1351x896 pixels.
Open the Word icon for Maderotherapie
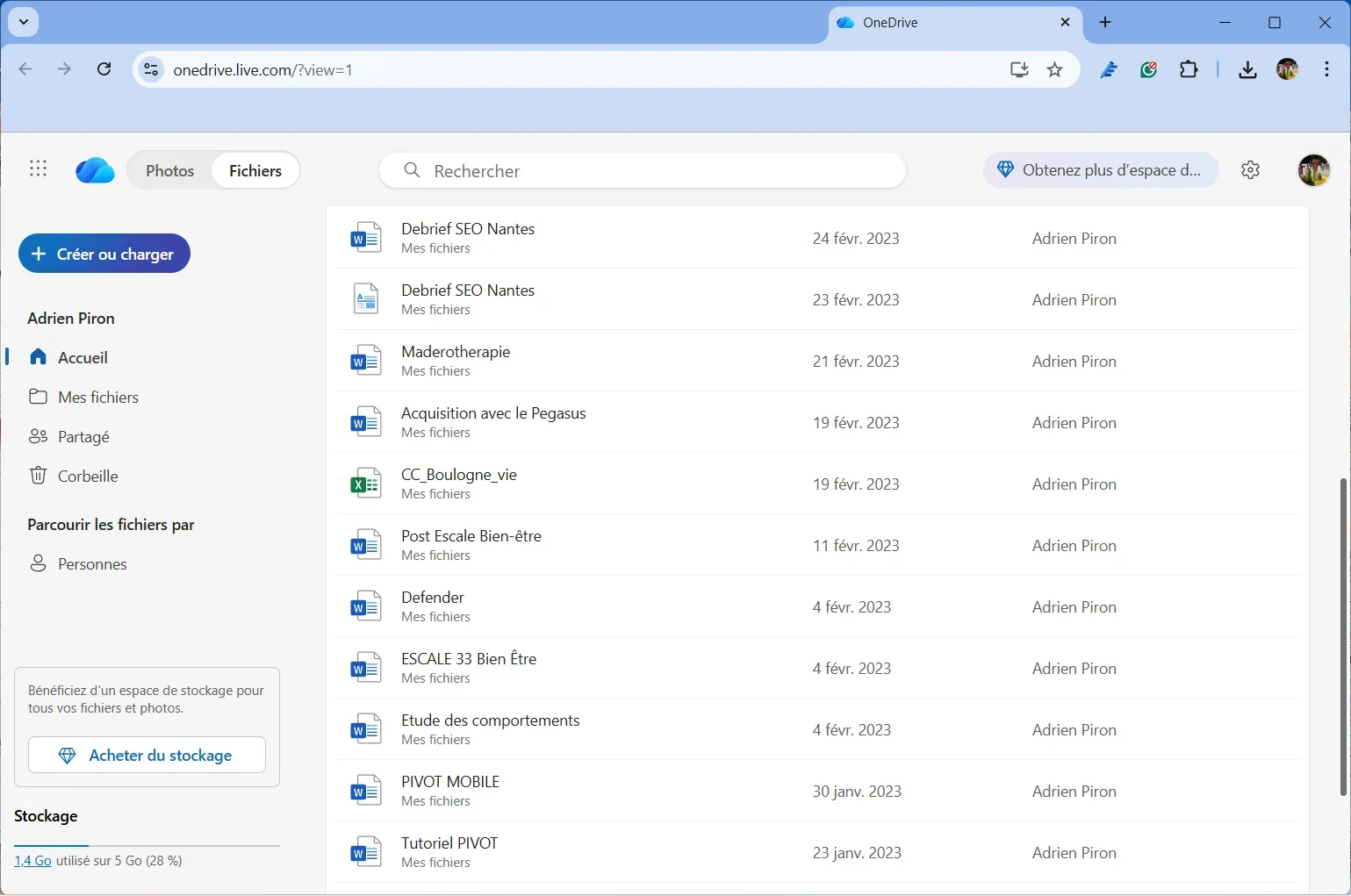[x=365, y=360]
